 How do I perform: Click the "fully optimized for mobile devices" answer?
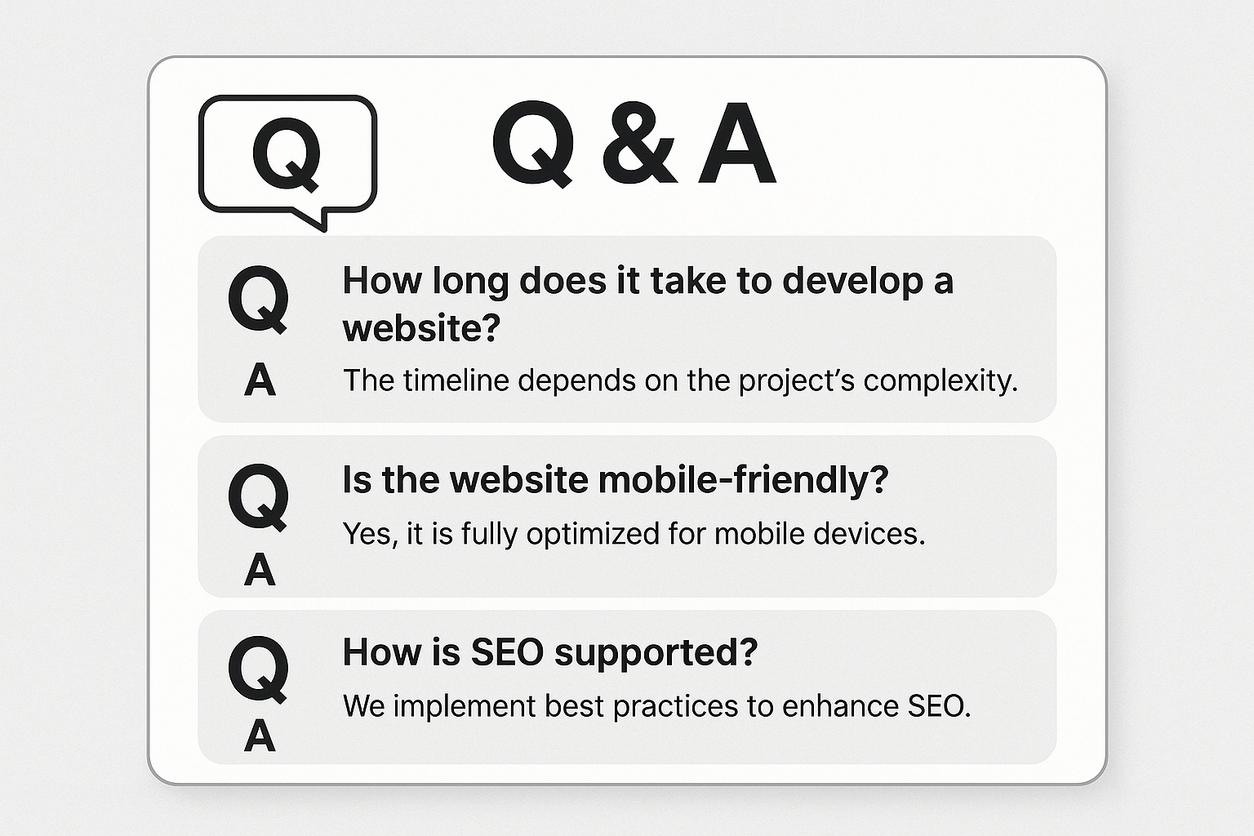[634, 534]
